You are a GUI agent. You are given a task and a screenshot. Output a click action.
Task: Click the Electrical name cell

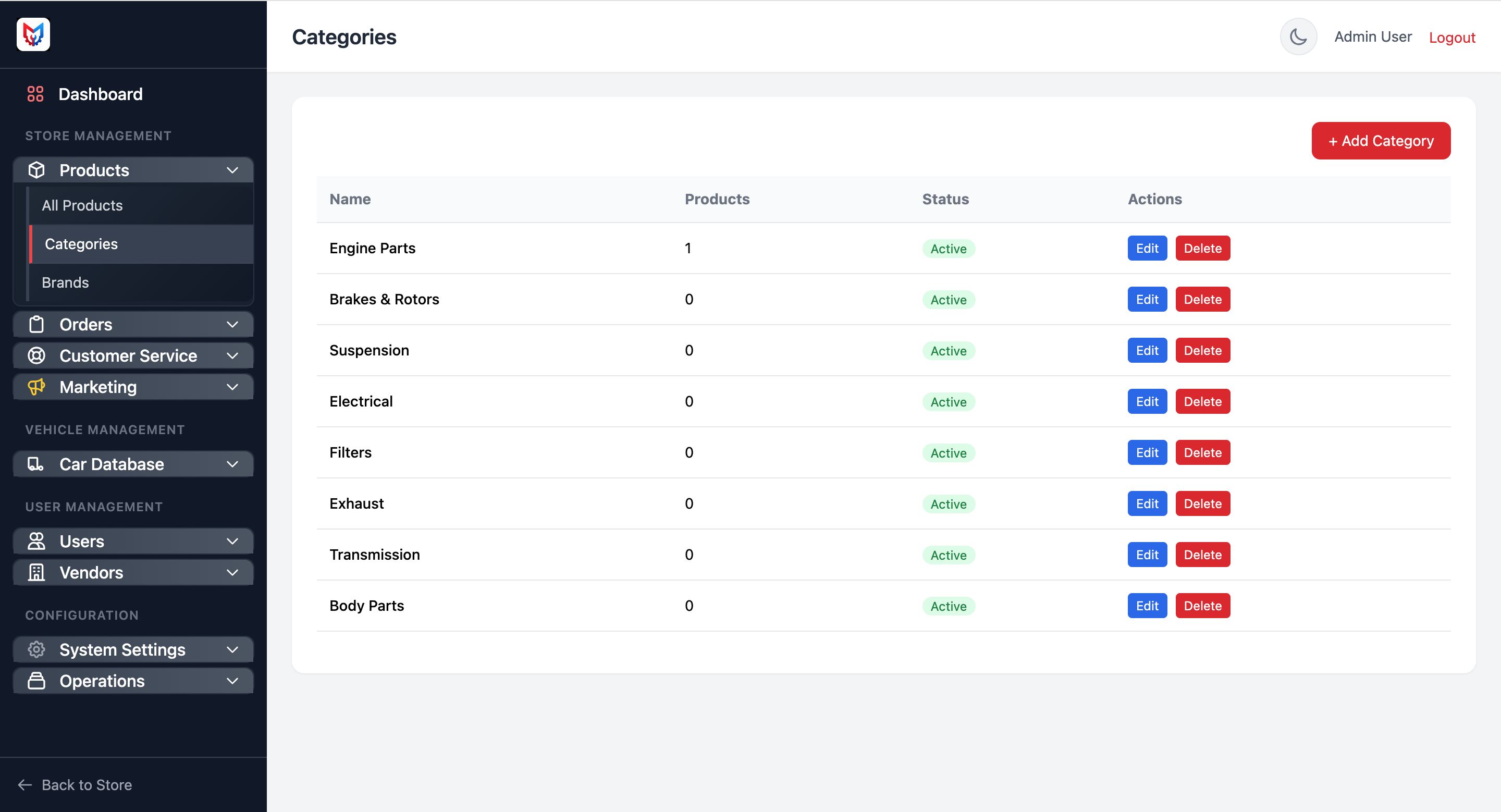click(361, 401)
